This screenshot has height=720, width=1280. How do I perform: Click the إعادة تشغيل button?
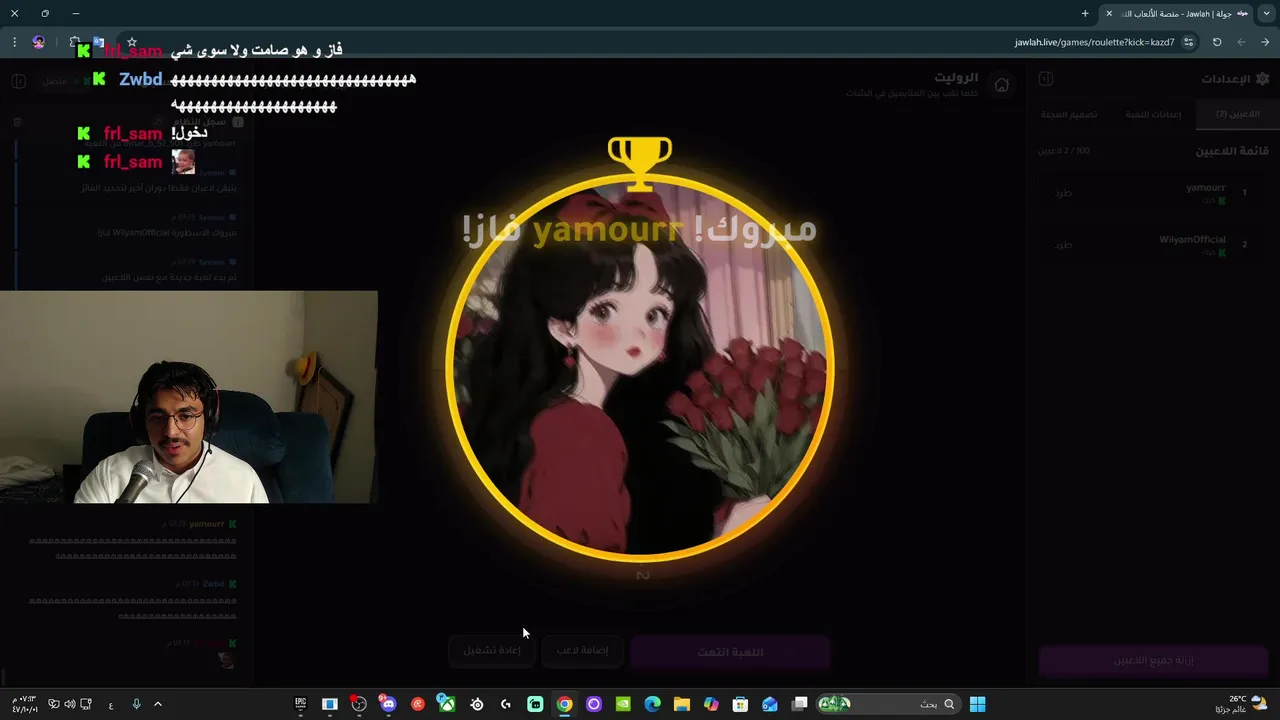click(x=492, y=651)
